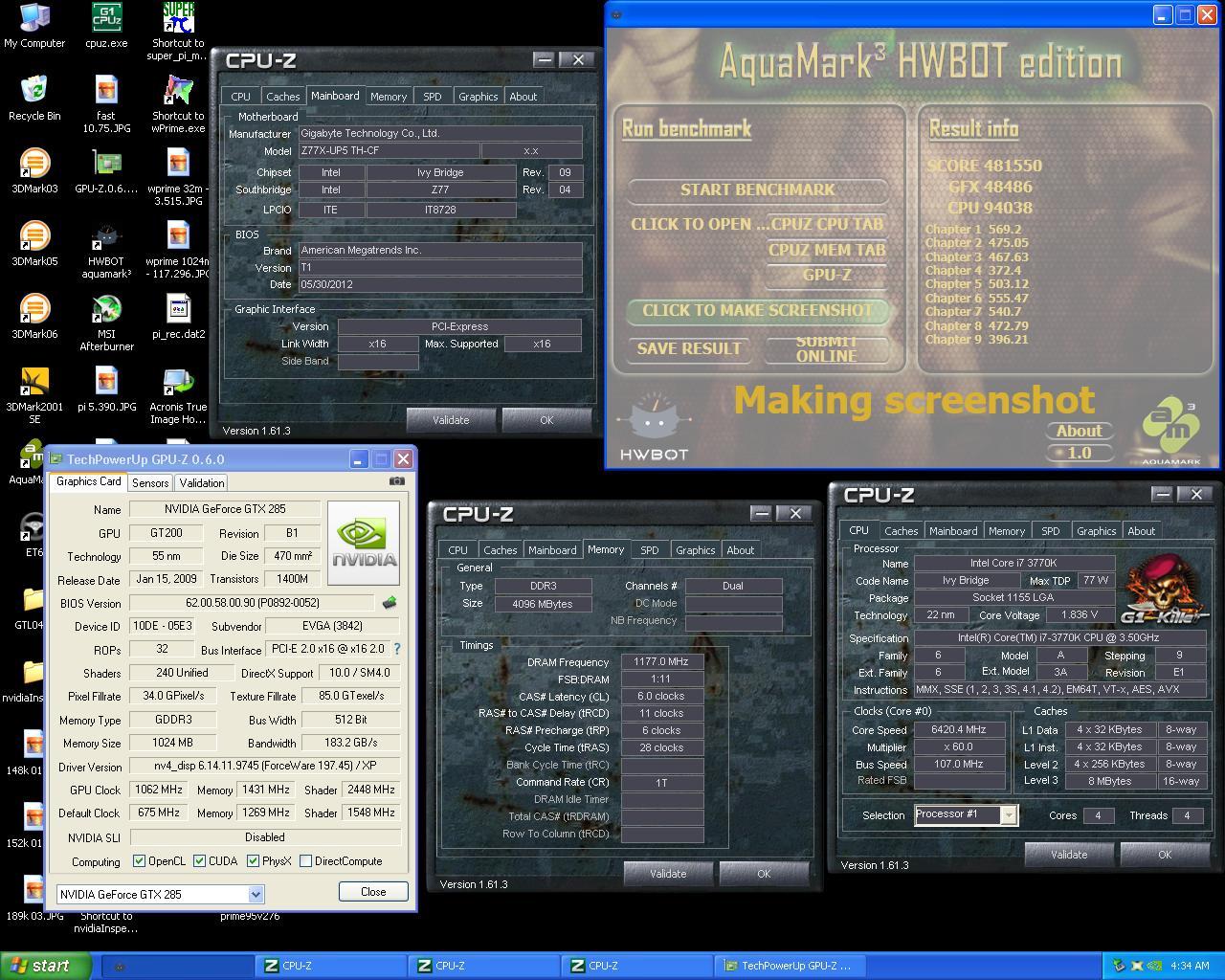The image size is (1225, 980).
Task: Launch 3DMark03 desktop icon
Action: [x=34, y=171]
